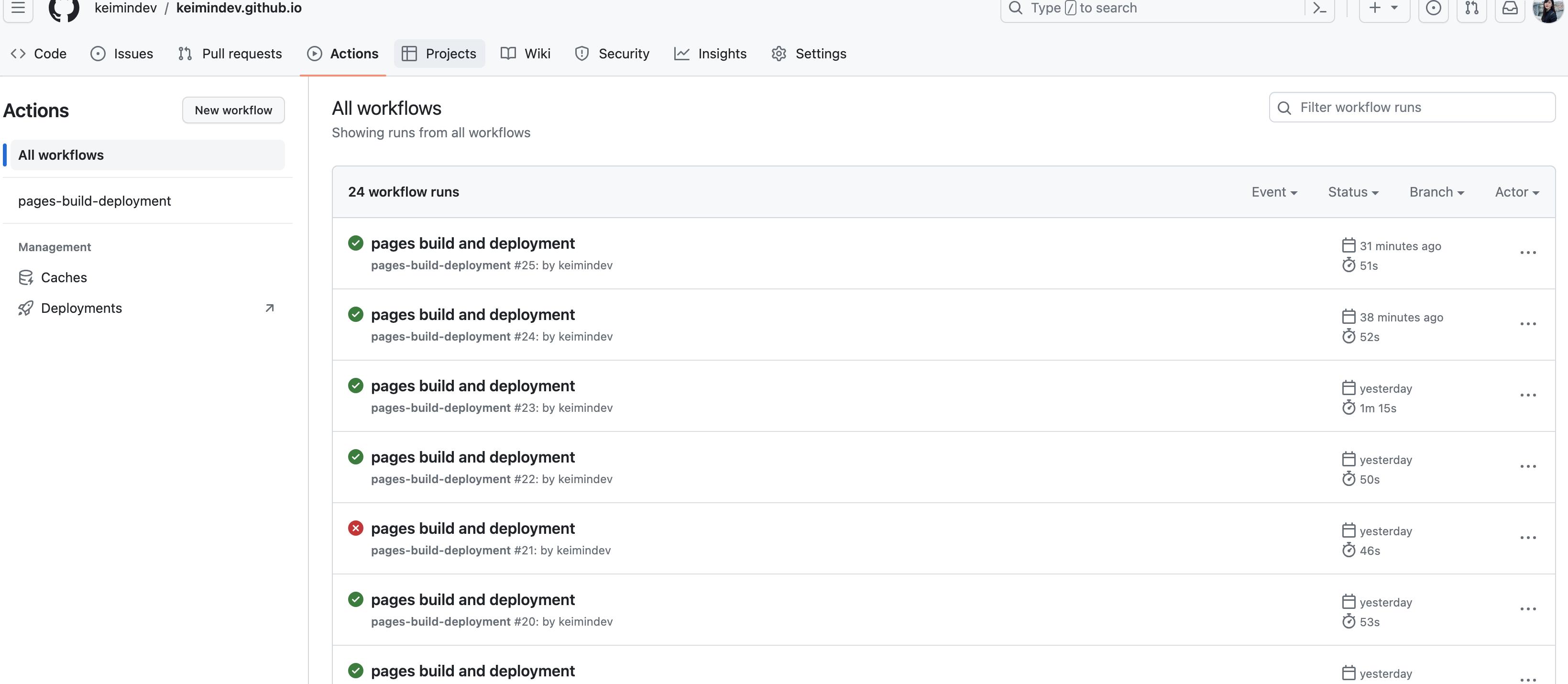Screen dimensions: 1568x684
Task: Open the command palette icon
Action: point(1319,9)
